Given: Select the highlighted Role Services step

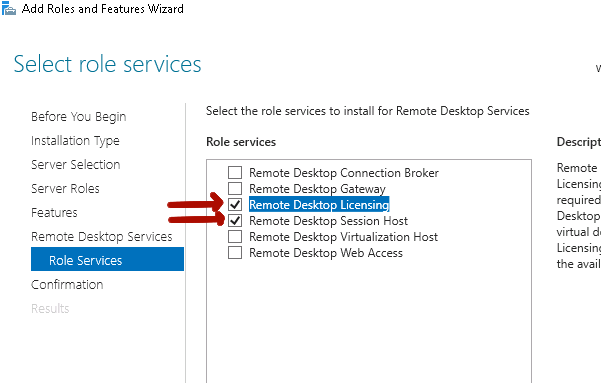Looking at the screenshot, I should pos(107,259).
